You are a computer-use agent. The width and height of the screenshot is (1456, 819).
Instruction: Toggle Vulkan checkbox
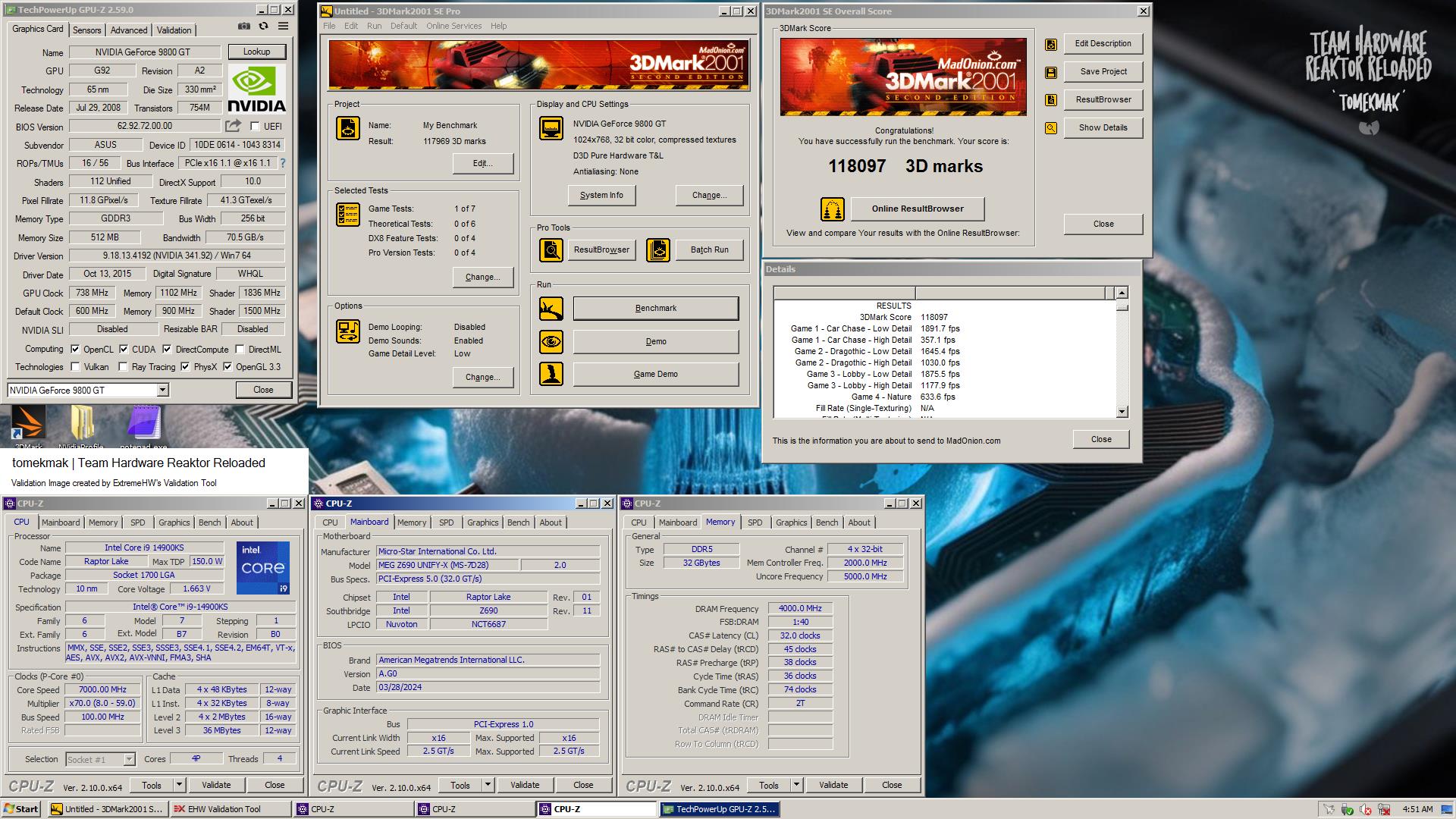coord(75,367)
